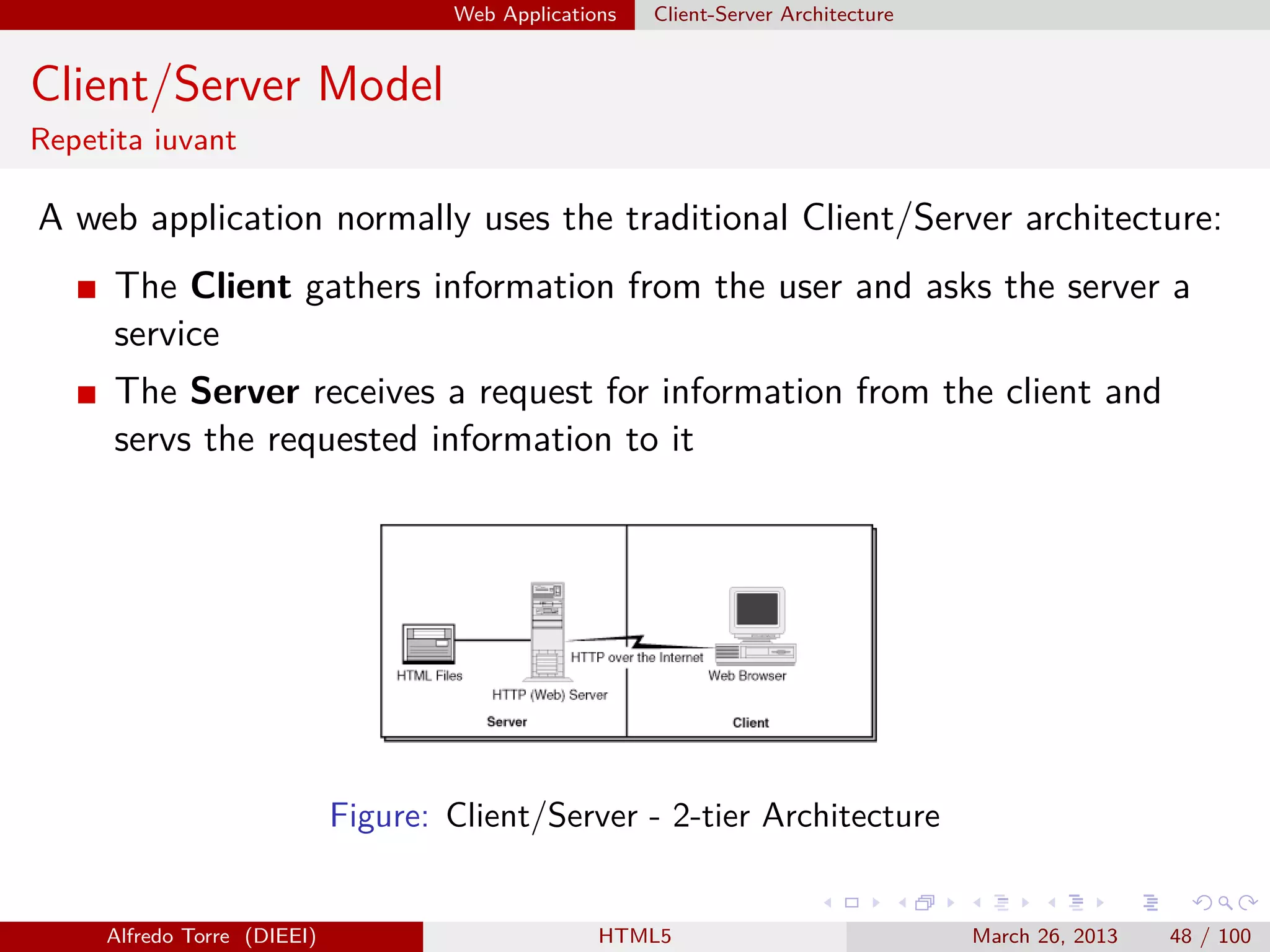Click the magnifying glass search icon
The height and width of the screenshot is (952, 1270).
tap(1225, 903)
